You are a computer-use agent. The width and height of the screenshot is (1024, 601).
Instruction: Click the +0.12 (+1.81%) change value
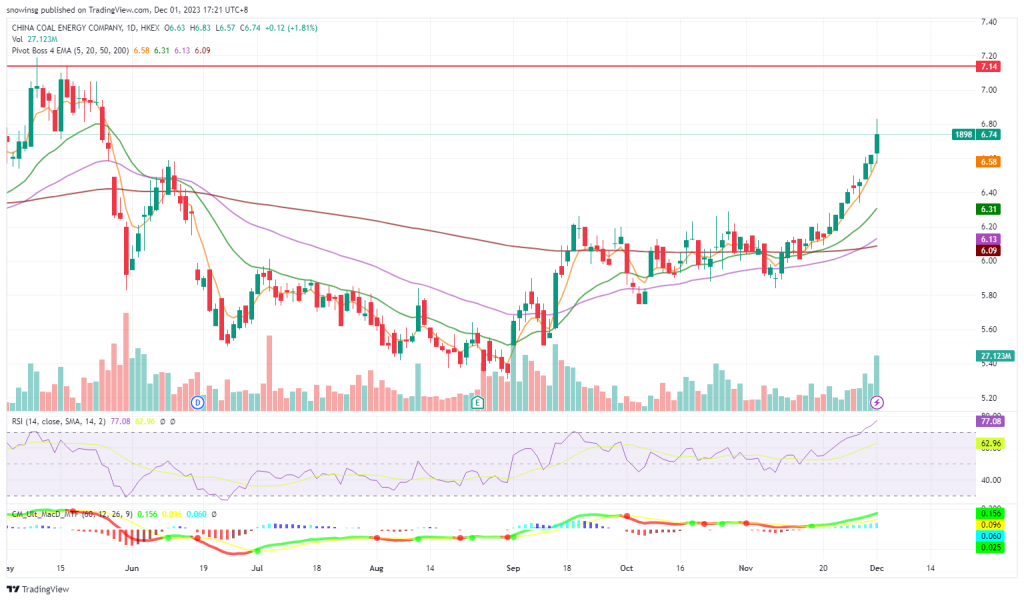[291, 28]
